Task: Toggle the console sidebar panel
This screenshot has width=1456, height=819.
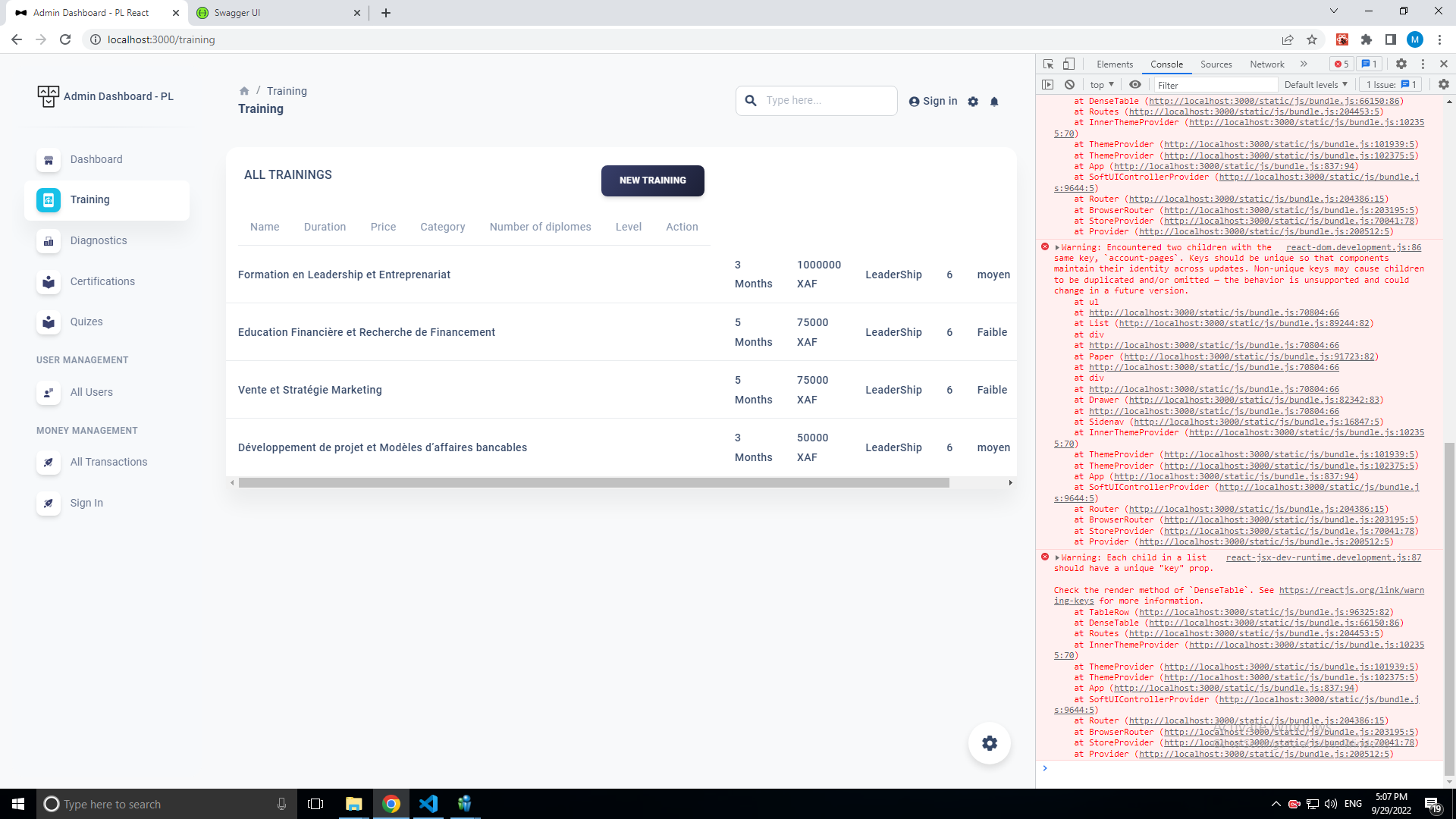Action: [x=1048, y=85]
